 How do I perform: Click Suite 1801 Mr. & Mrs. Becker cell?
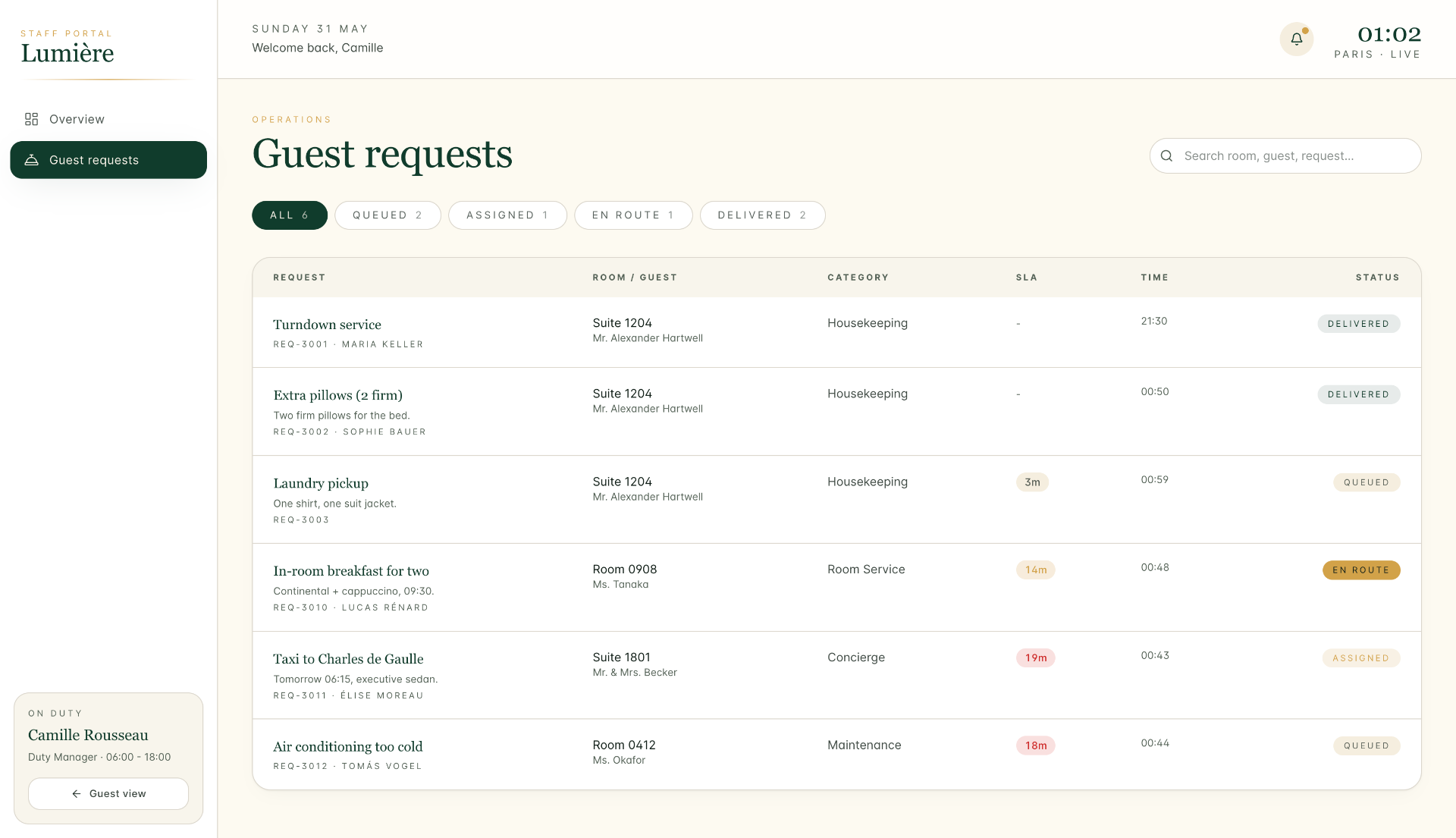coord(635,664)
